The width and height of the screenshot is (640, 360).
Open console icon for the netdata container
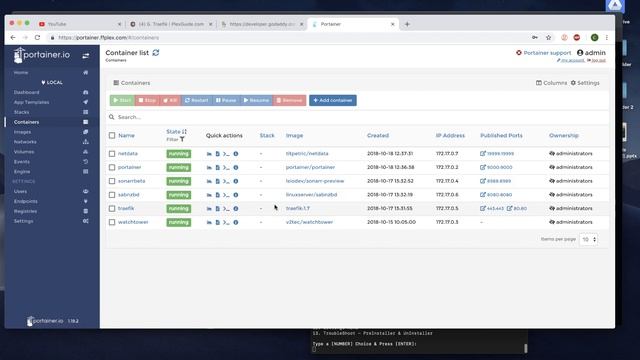[x=226, y=154]
